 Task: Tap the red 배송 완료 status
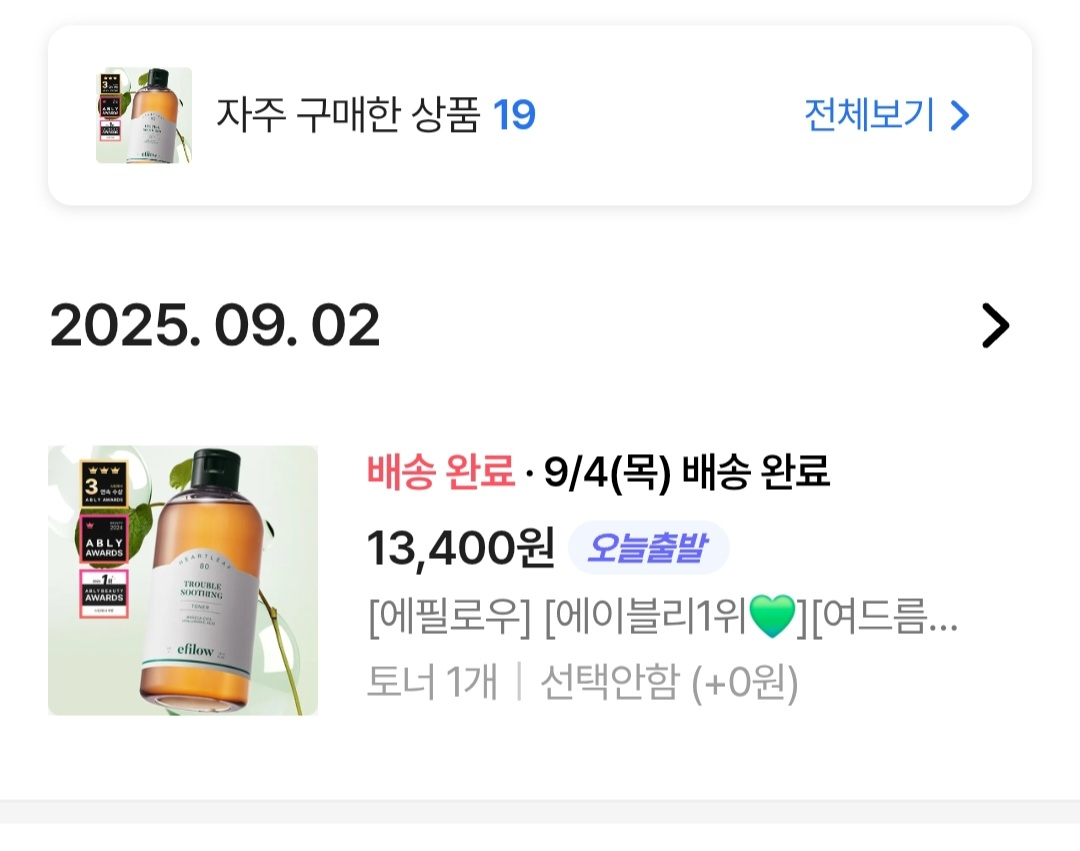(441, 471)
